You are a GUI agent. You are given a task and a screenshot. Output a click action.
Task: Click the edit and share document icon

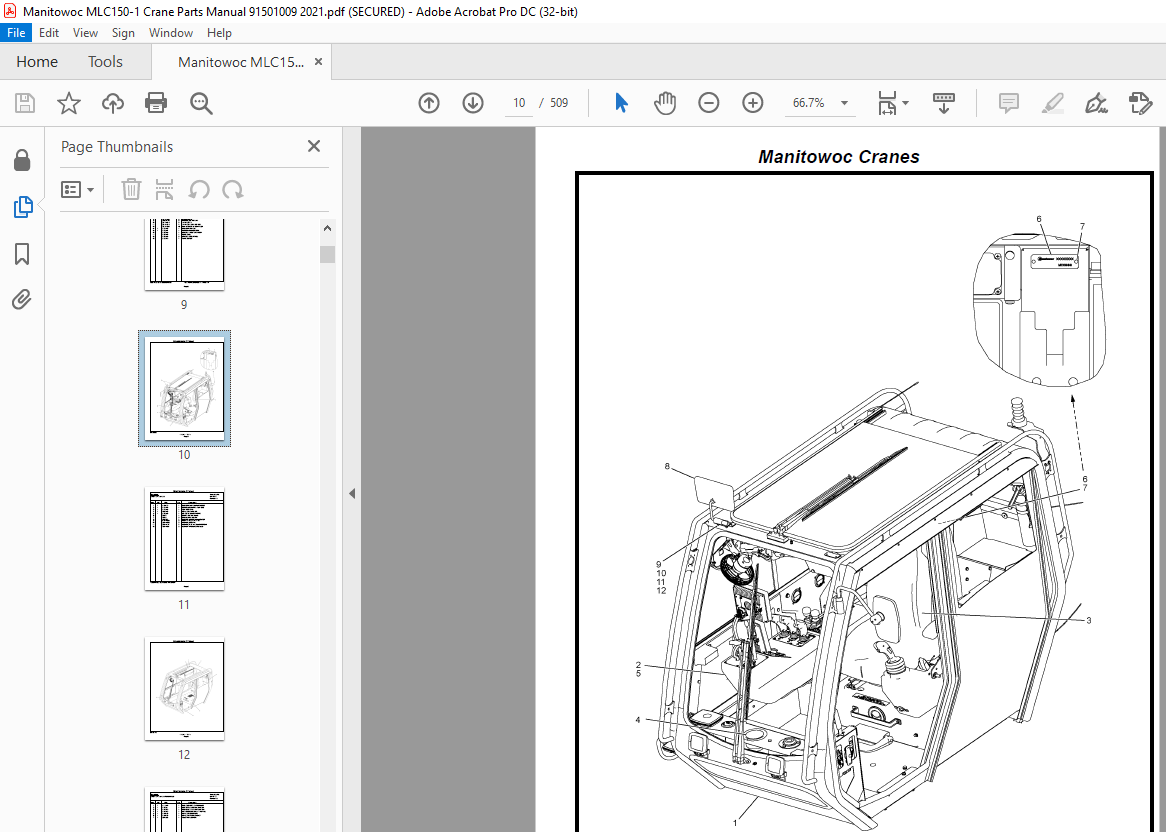1140,103
